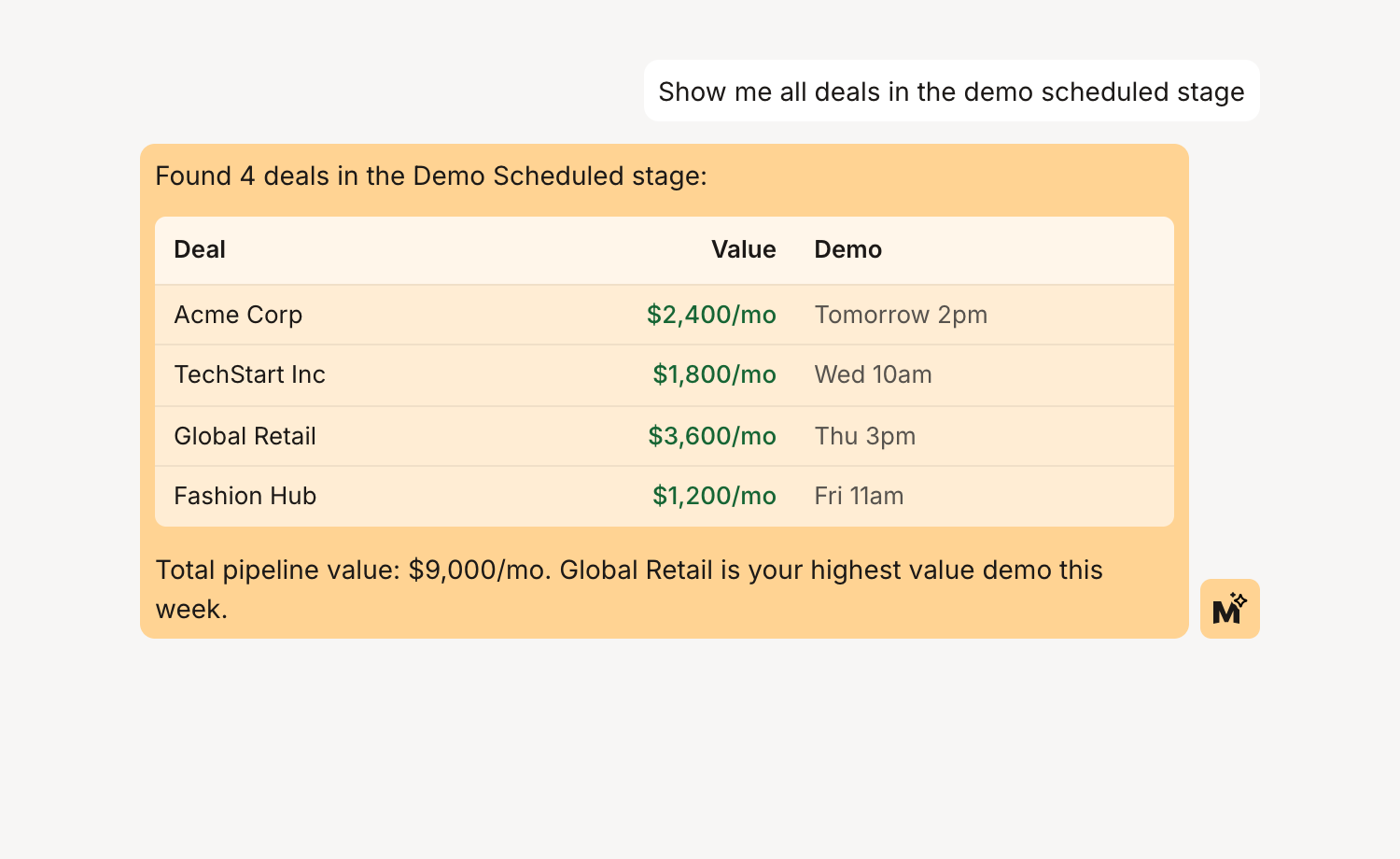Click the Fri 11am demo time
The image size is (1400, 859).
click(859, 496)
